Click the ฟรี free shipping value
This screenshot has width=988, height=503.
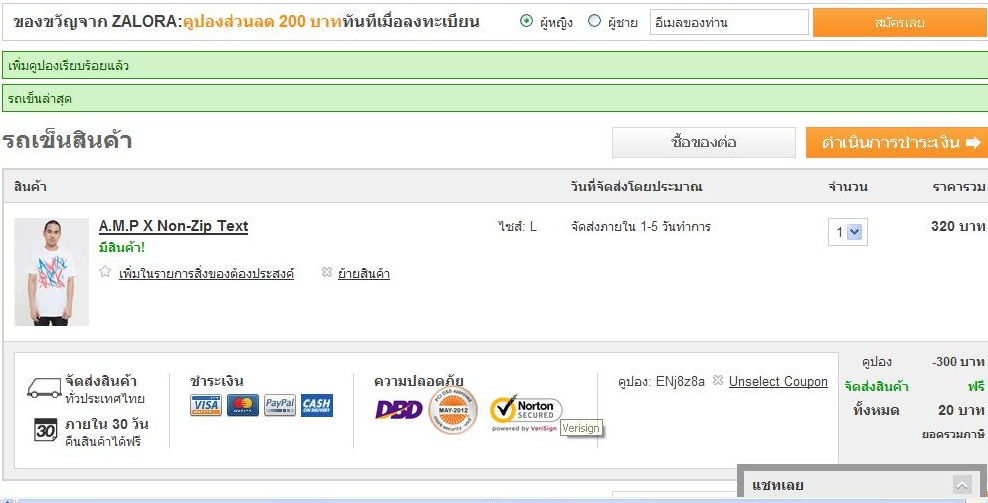pos(976,386)
